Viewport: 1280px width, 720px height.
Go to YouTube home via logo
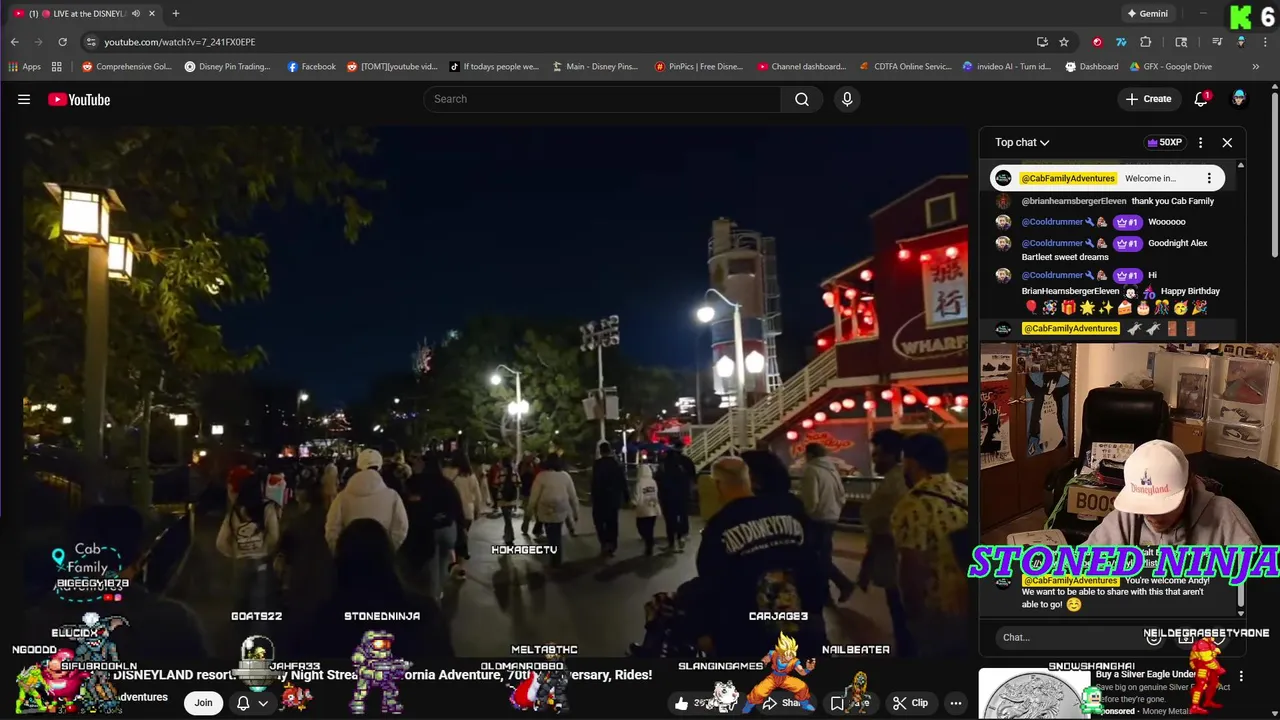click(x=79, y=99)
